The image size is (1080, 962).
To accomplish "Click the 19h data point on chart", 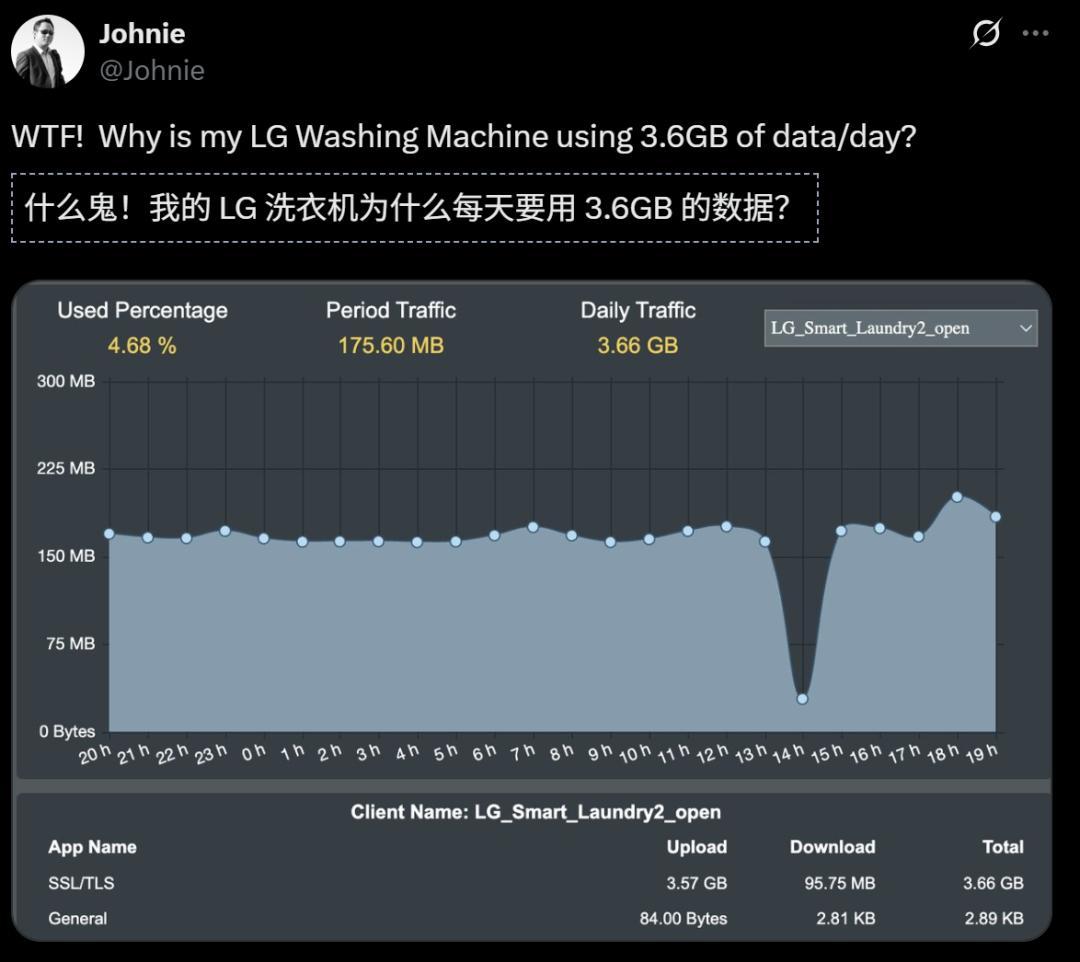I will [995, 517].
